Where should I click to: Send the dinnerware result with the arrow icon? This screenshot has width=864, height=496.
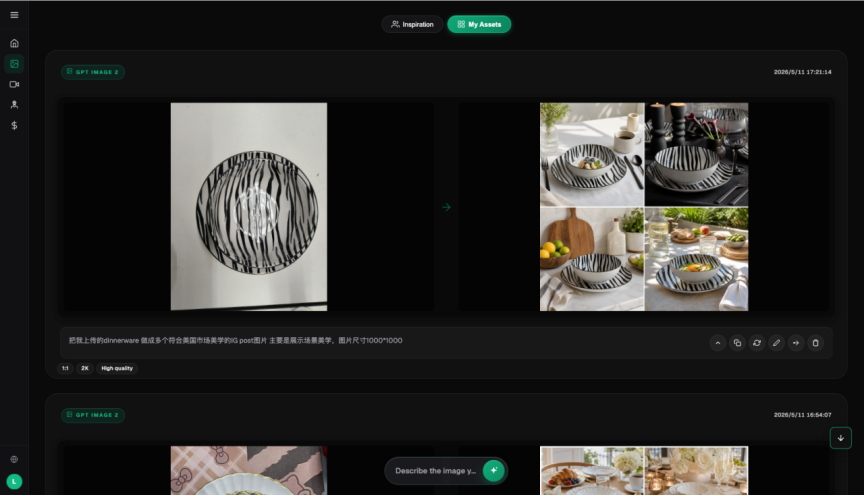point(796,343)
